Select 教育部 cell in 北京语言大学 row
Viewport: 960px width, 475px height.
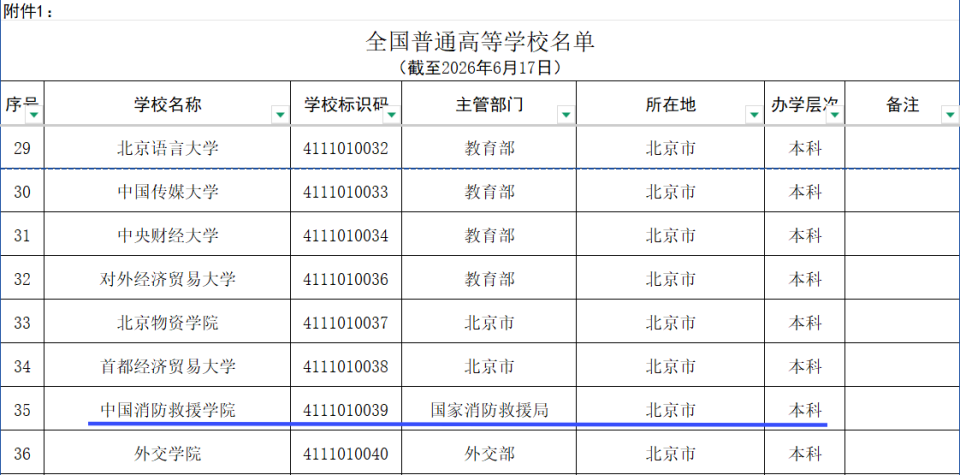click(489, 148)
